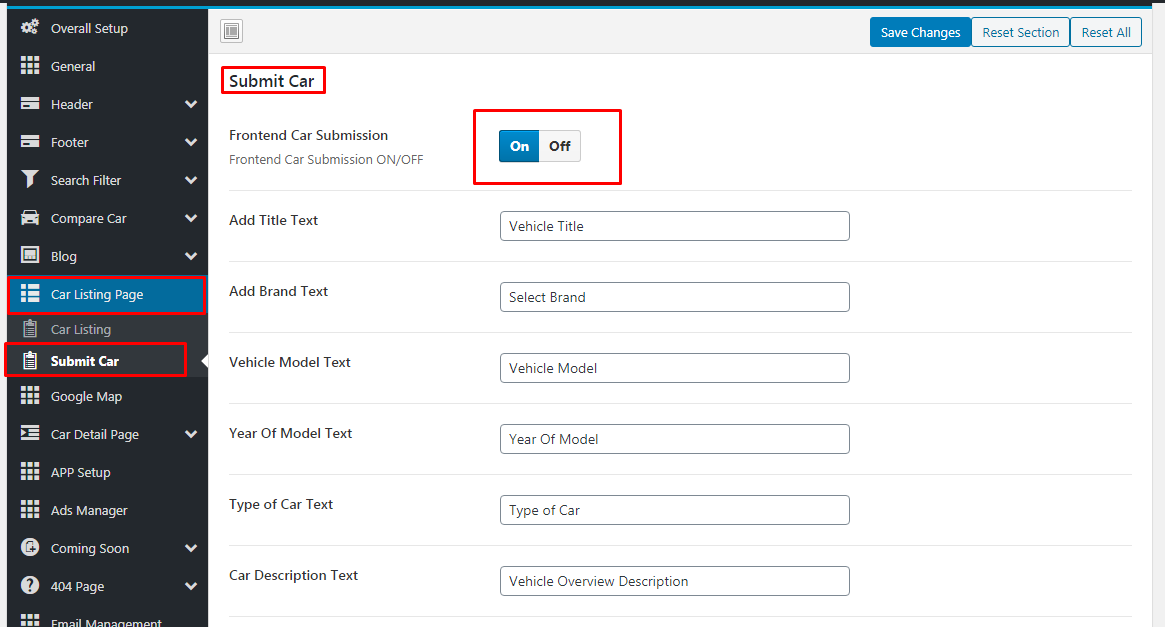Expand the Header submenu chevron
This screenshot has width=1165, height=627.
pos(191,104)
